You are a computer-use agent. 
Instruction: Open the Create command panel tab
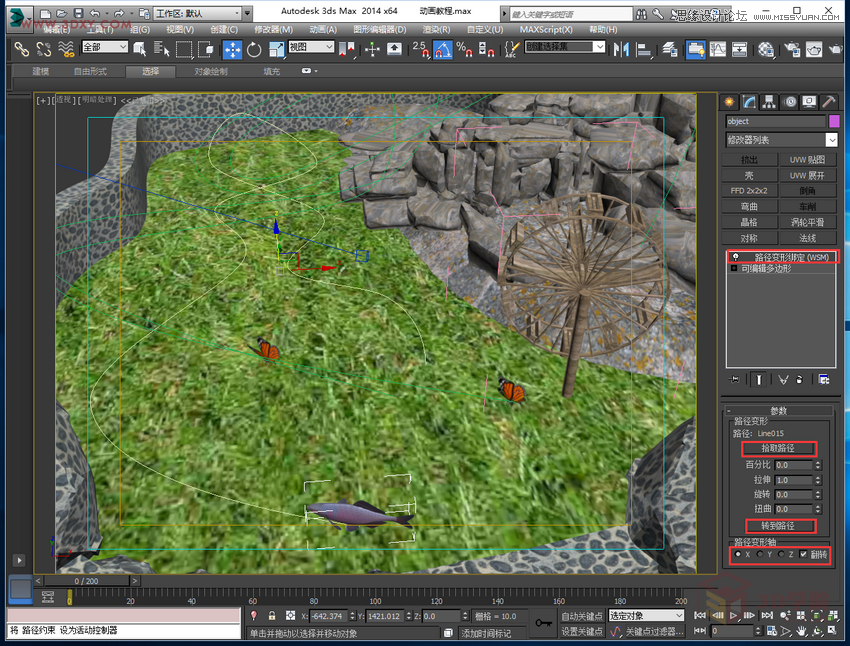click(x=730, y=101)
